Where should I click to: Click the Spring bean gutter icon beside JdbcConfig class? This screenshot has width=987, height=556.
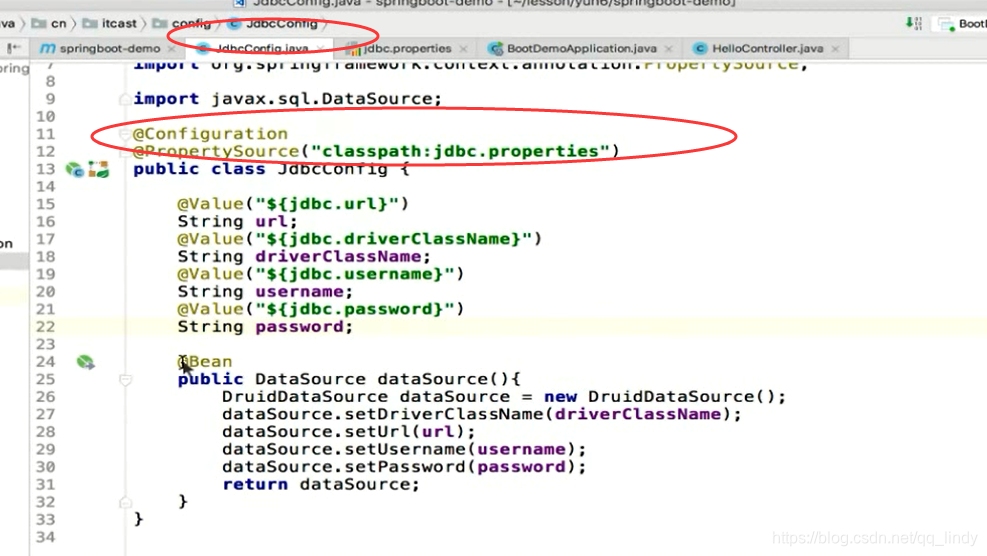74,169
